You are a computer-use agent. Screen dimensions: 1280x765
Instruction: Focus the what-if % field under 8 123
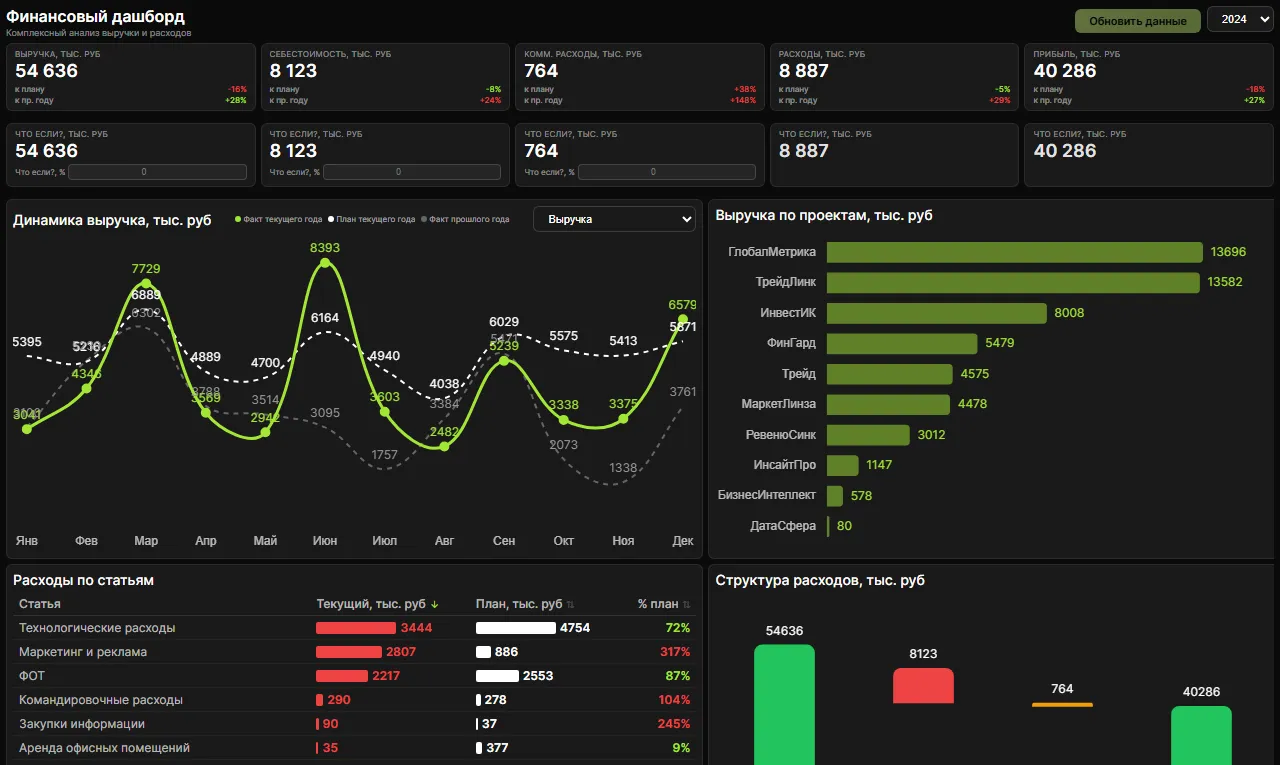(412, 172)
